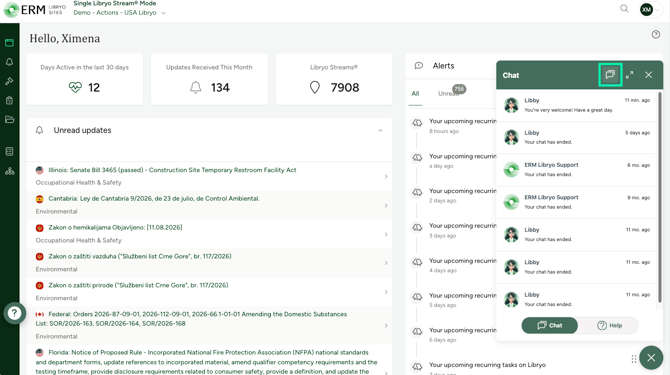
Task: Open the Cantabria Ley 9/2026 update
Action: point(154,199)
